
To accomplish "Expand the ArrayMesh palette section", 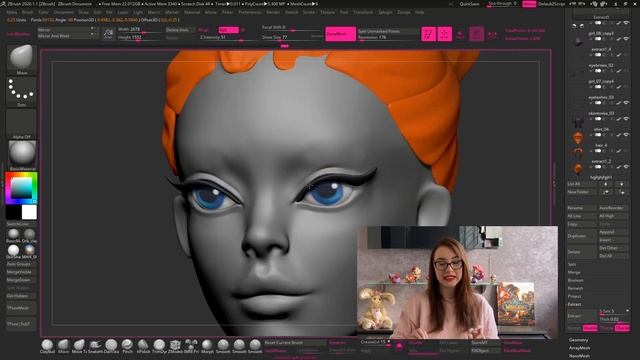I will pos(580,348).
